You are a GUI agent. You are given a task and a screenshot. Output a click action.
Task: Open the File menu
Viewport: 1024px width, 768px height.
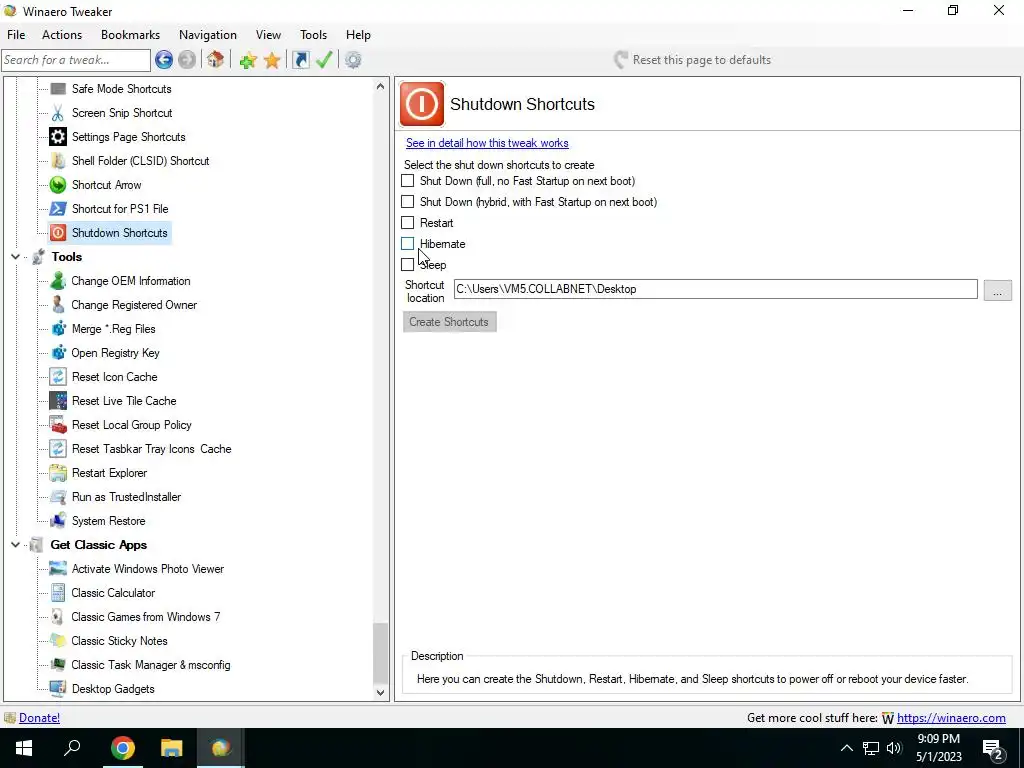coord(16,35)
